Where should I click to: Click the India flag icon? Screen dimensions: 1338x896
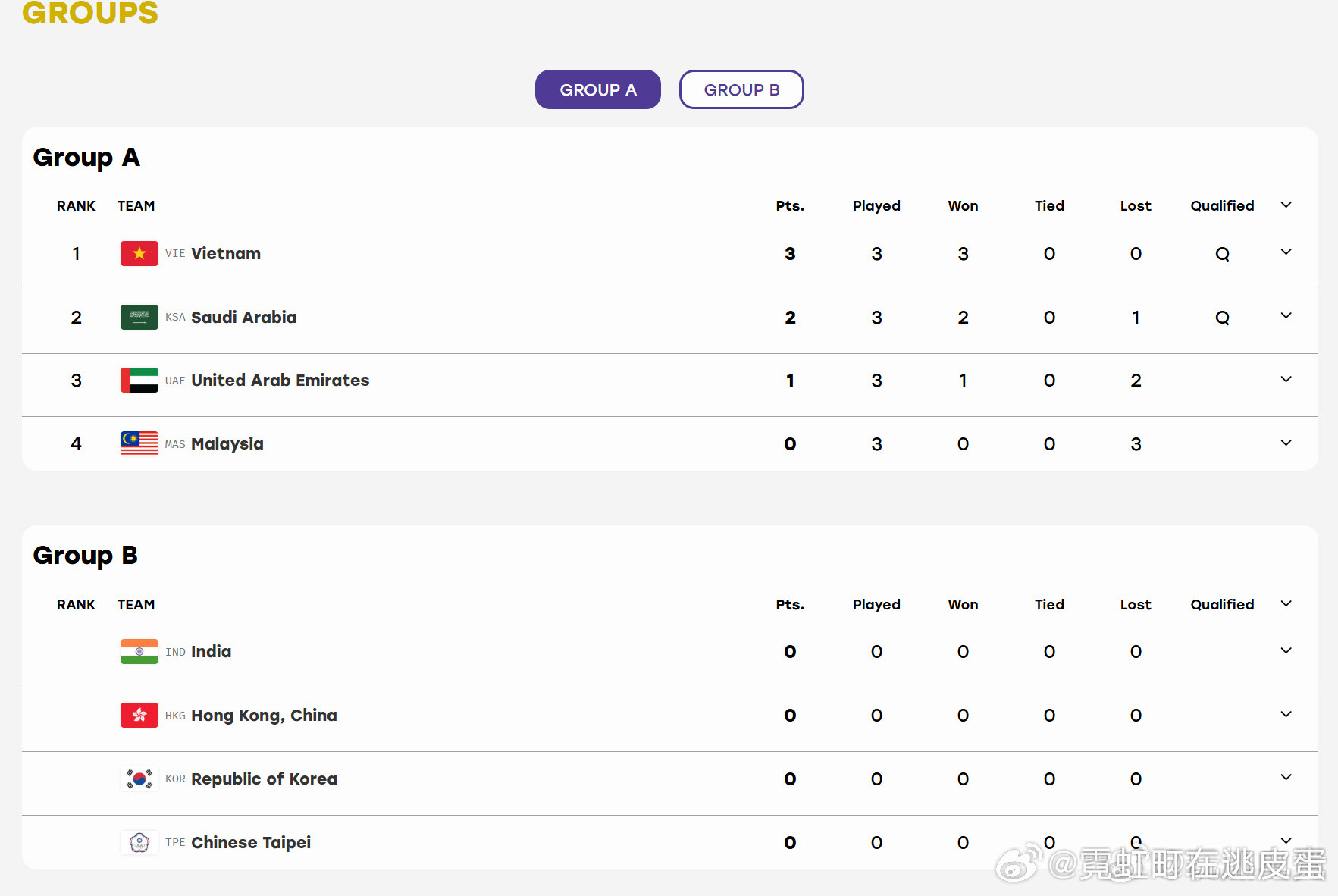pyautogui.click(x=139, y=651)
